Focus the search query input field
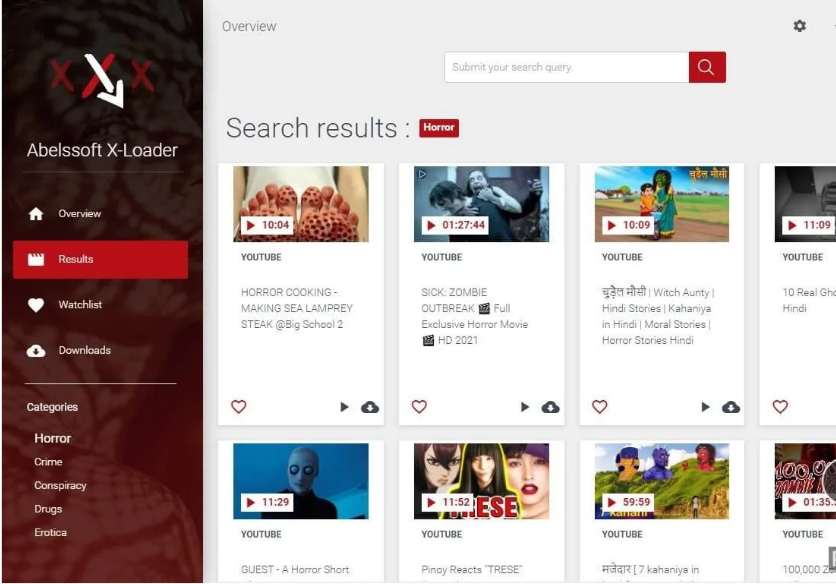 [567, 67]
